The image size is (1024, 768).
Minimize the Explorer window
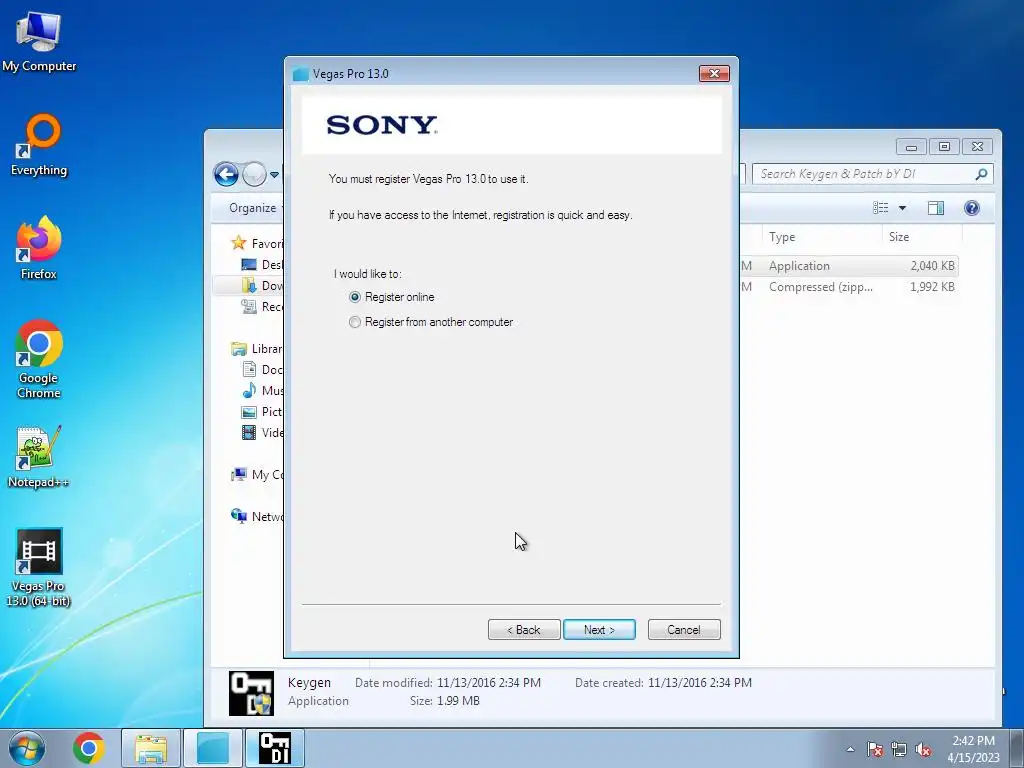911,146
